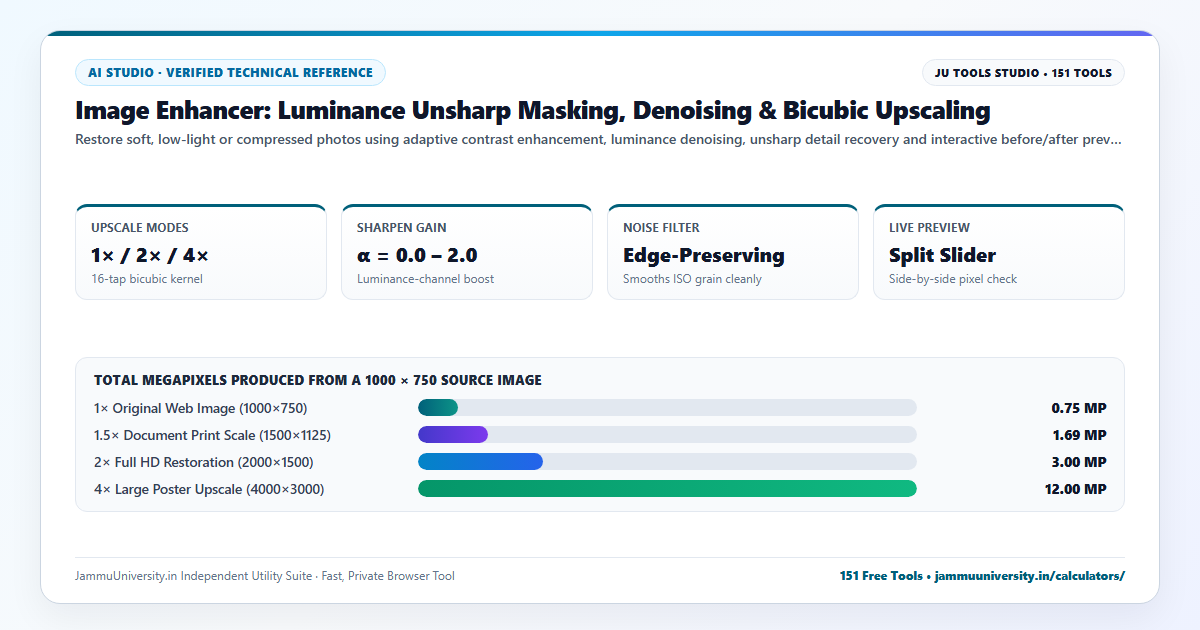Click the 'α = 0.0 – 2.0' value
Viewport: 1200px width, 630px height.
coord(417,255)
